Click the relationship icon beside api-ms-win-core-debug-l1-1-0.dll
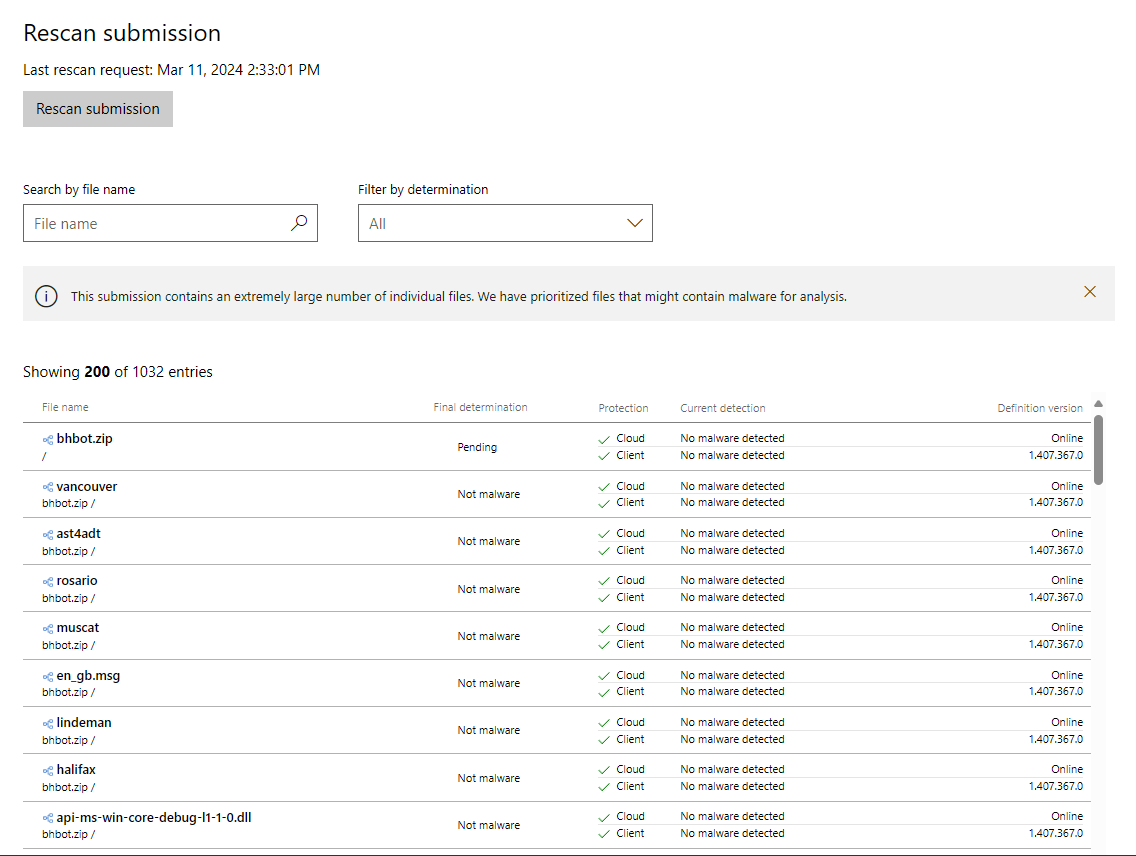This screenshot has width=1136, height=856. point(47,816)
